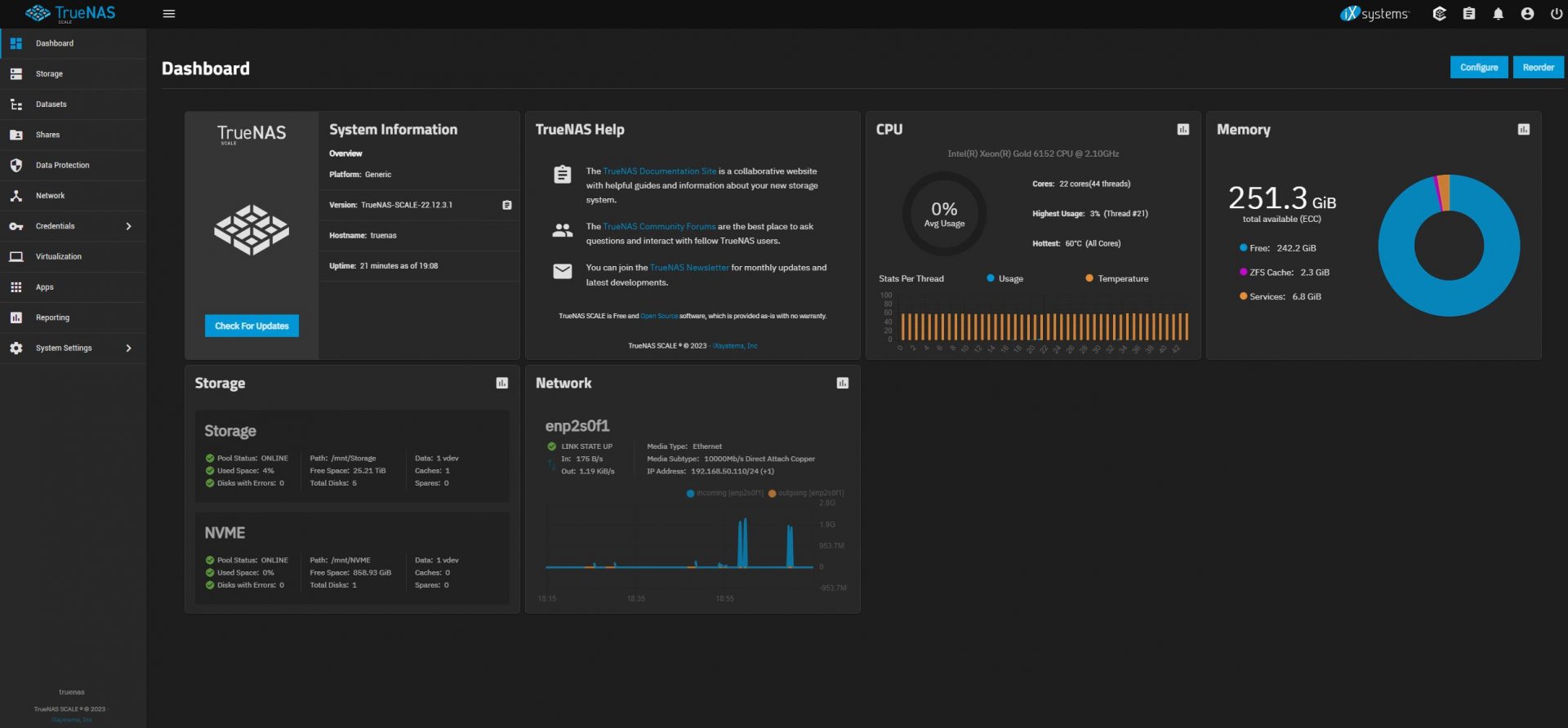This screenshot has width=1568, height=728.
Task: Open the user account icon
Action: pyautogui.click(x=1527, y=14)
